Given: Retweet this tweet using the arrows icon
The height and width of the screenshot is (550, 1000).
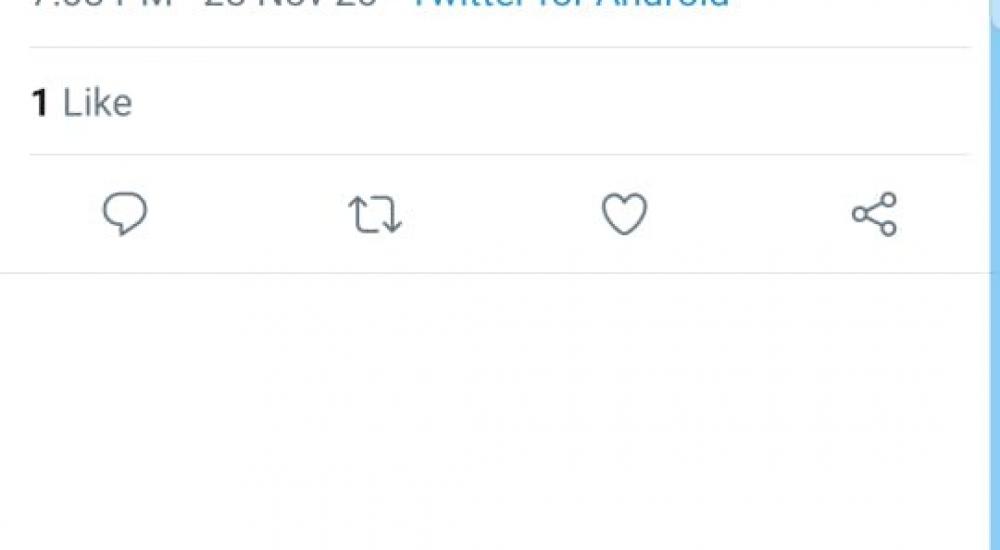Looking at the screenshot, I should click(374, 214).
